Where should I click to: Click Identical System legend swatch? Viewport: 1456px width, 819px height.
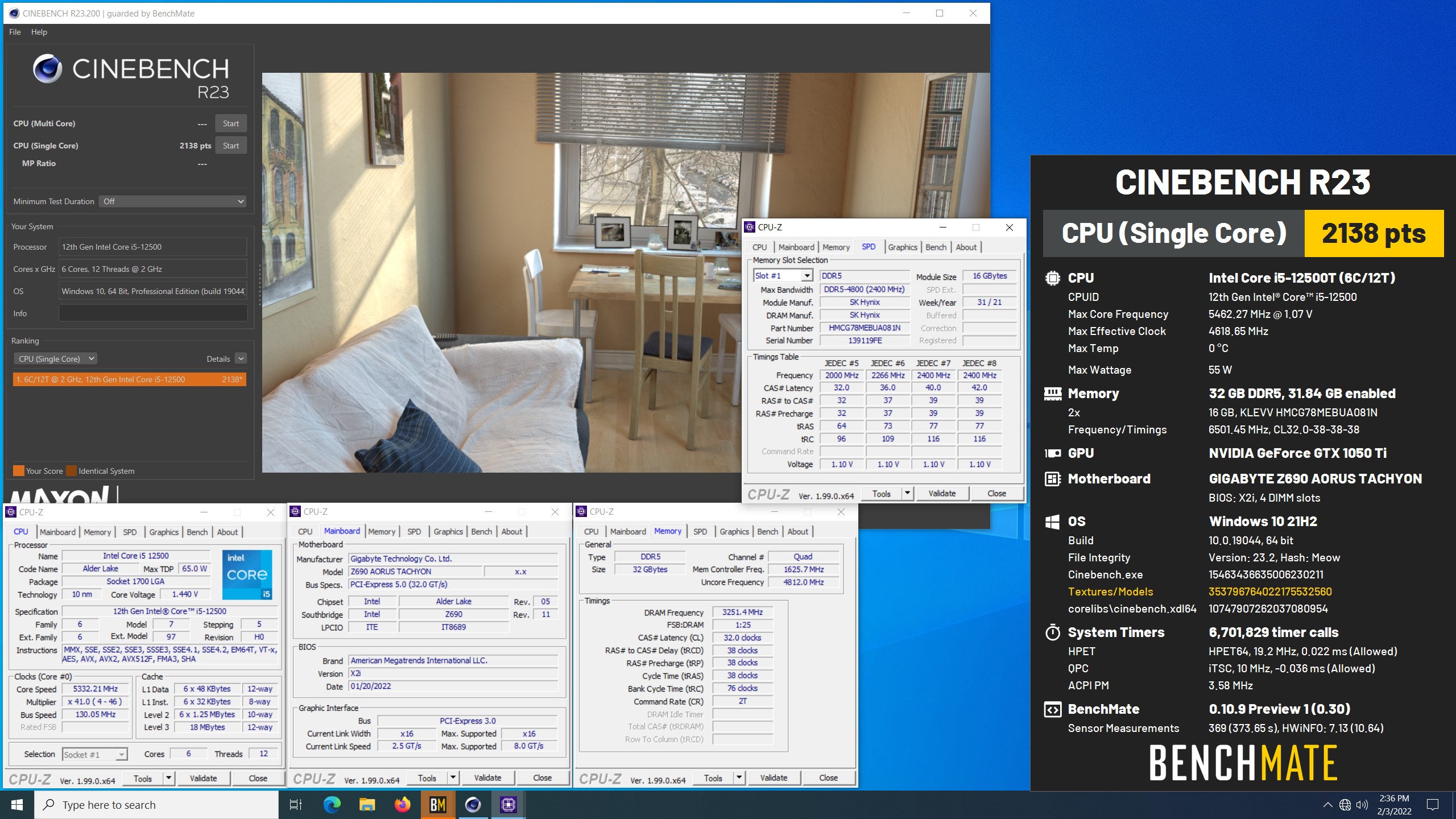tap(71, 470)
